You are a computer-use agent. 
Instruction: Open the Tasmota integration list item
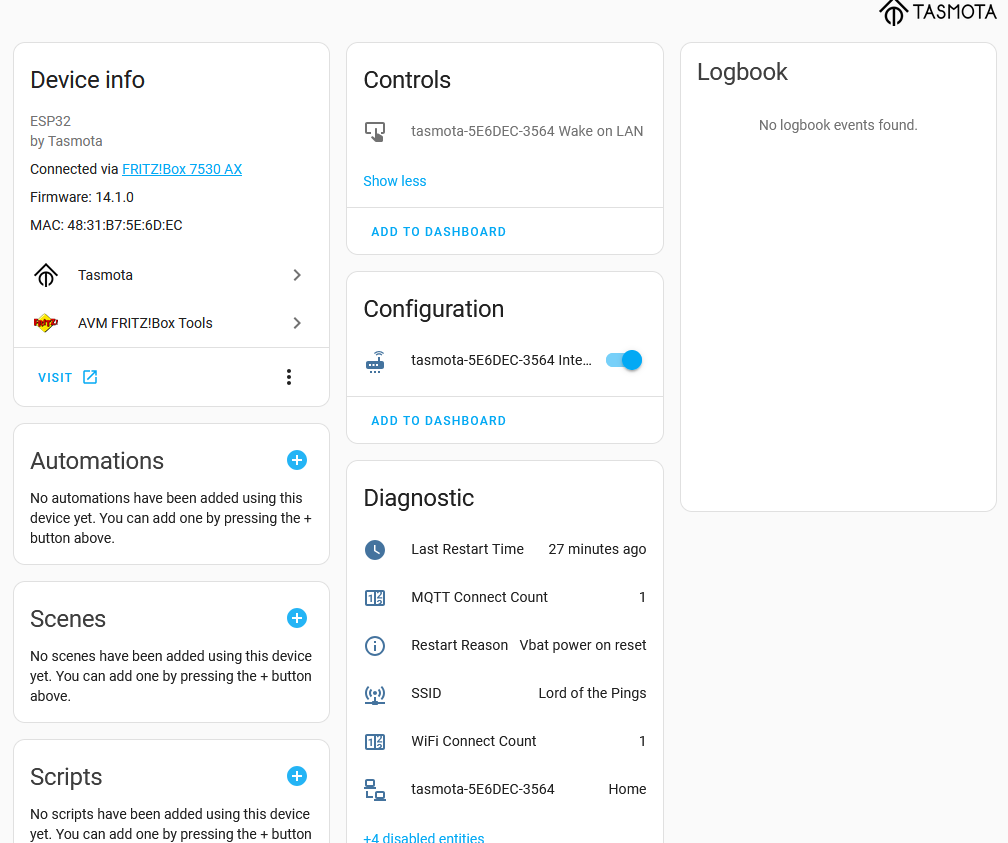pos(106,275)
